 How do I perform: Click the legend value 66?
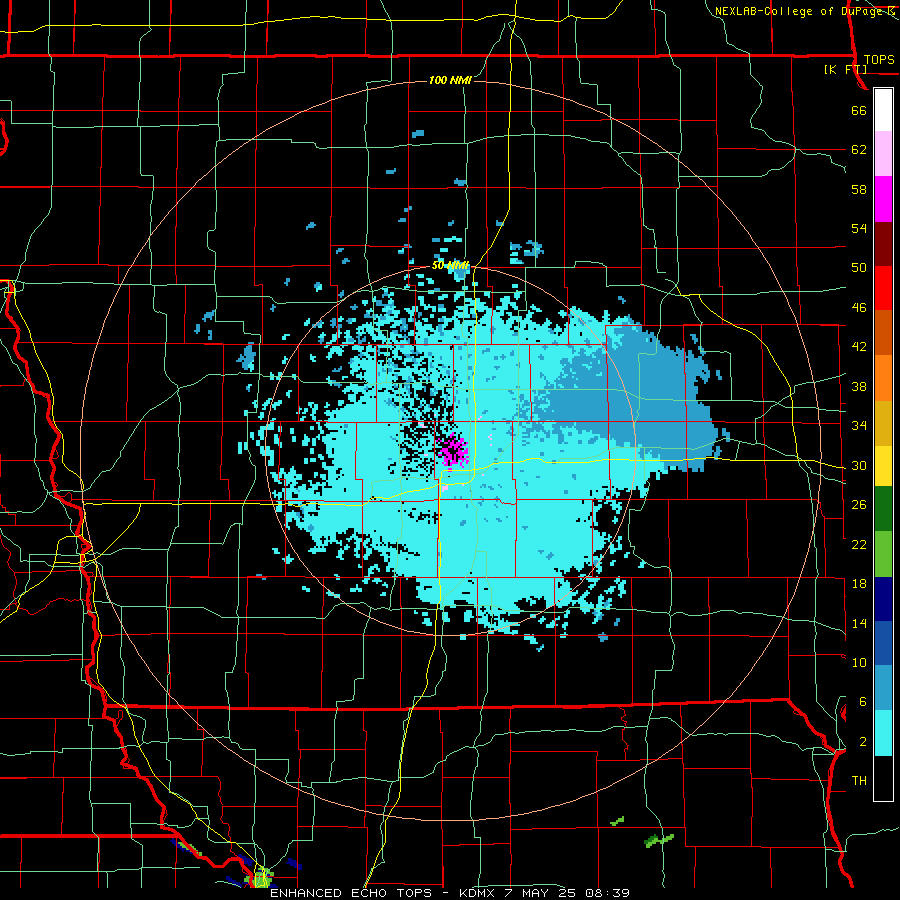(x=859, y=111)
